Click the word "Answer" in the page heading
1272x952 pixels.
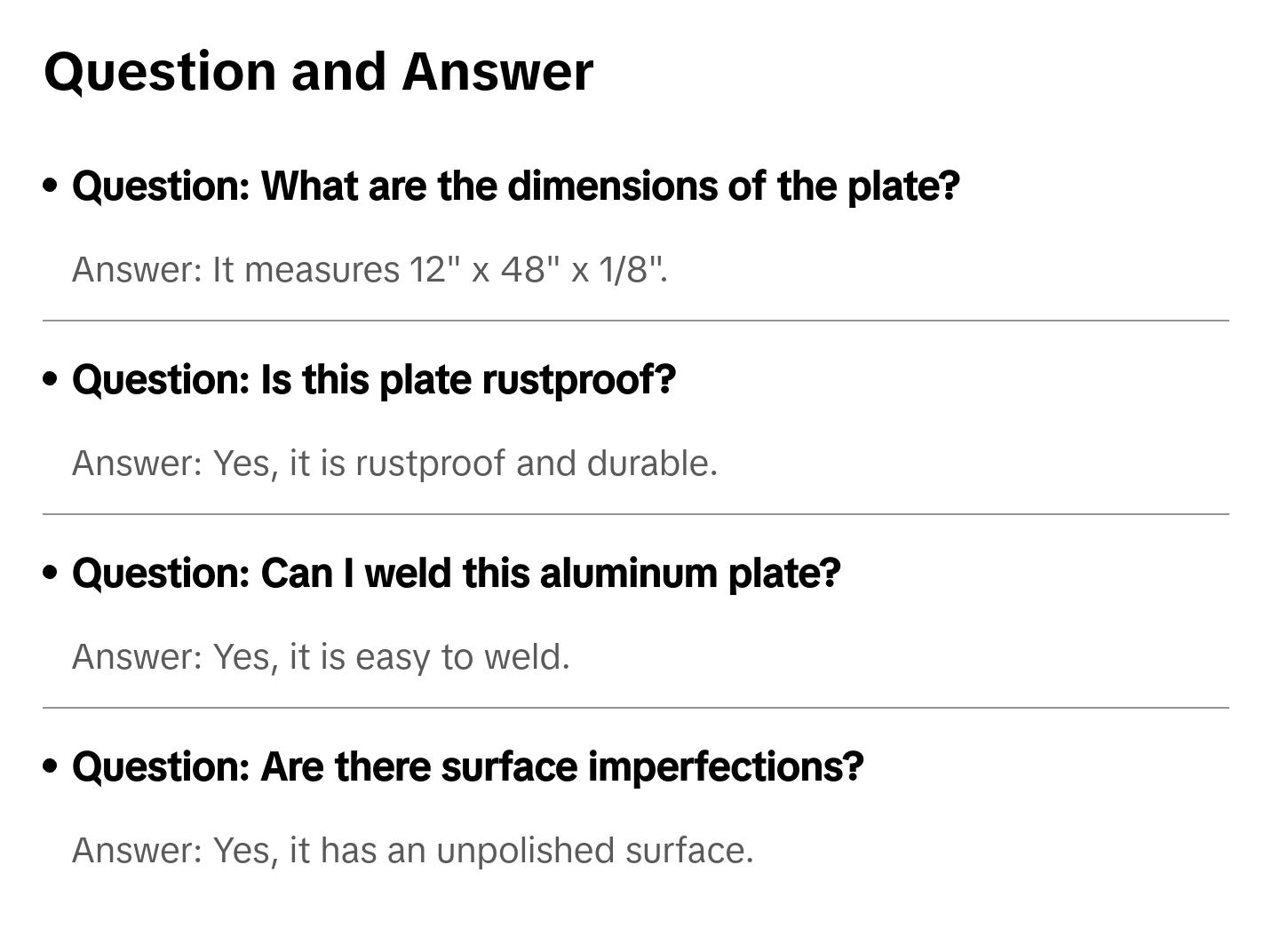click(497, 72)
